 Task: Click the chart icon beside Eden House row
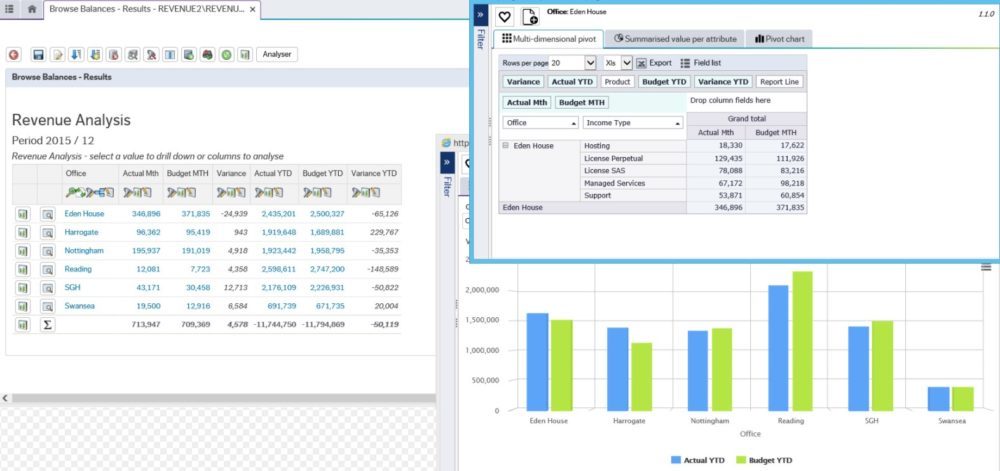pos(22,214)
